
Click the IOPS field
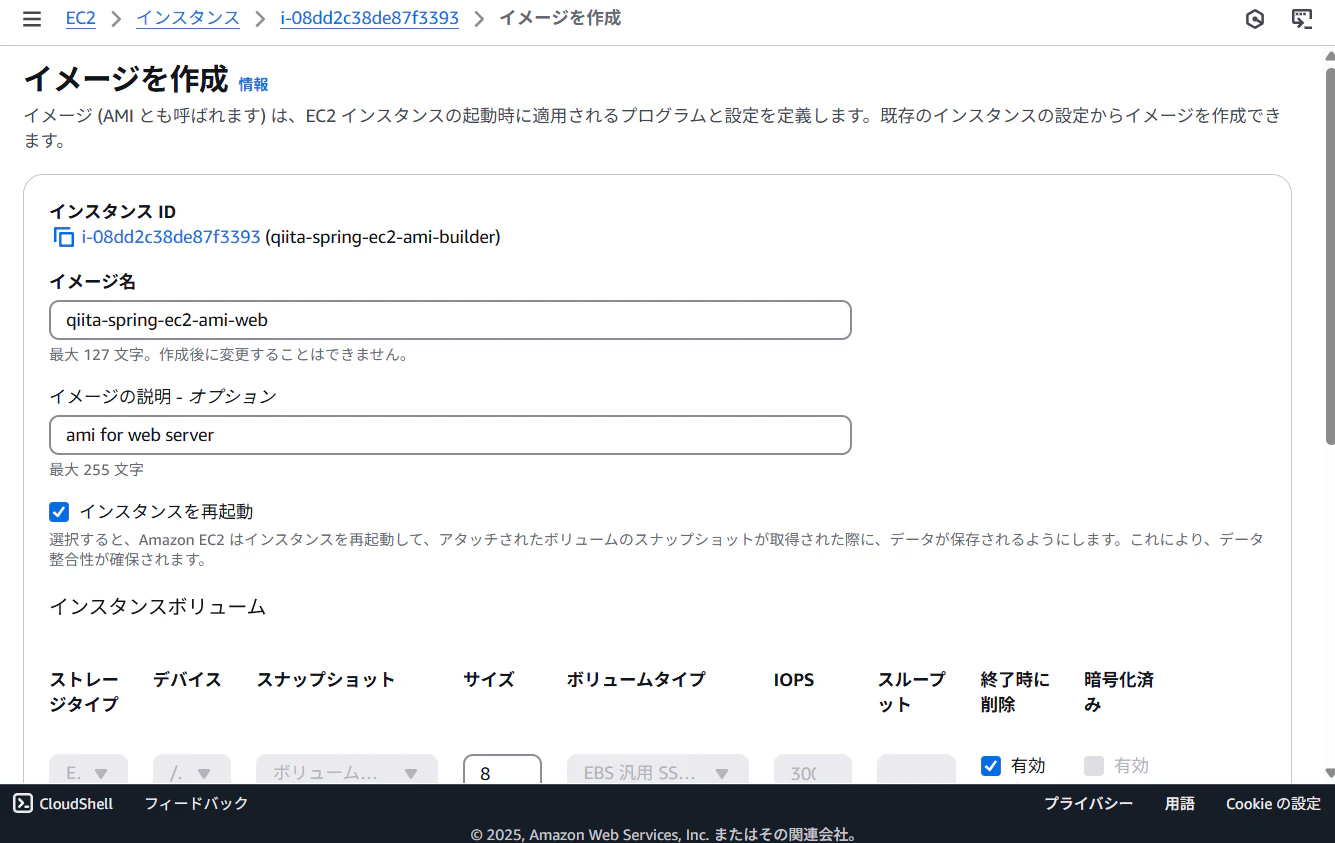[x=813, y=770]
